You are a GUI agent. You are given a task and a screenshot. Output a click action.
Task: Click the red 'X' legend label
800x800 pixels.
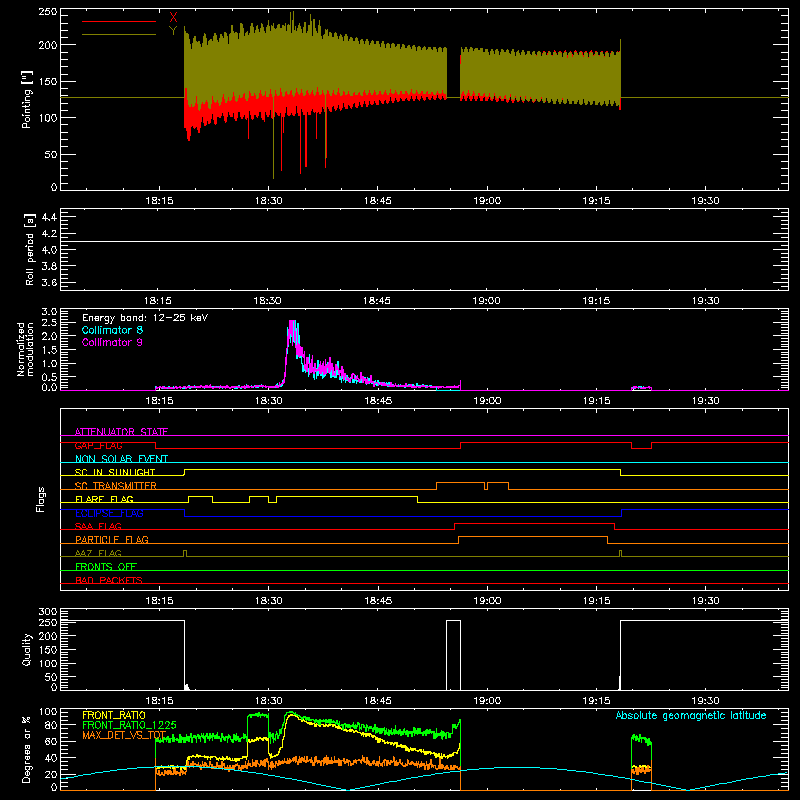(173, 18)
